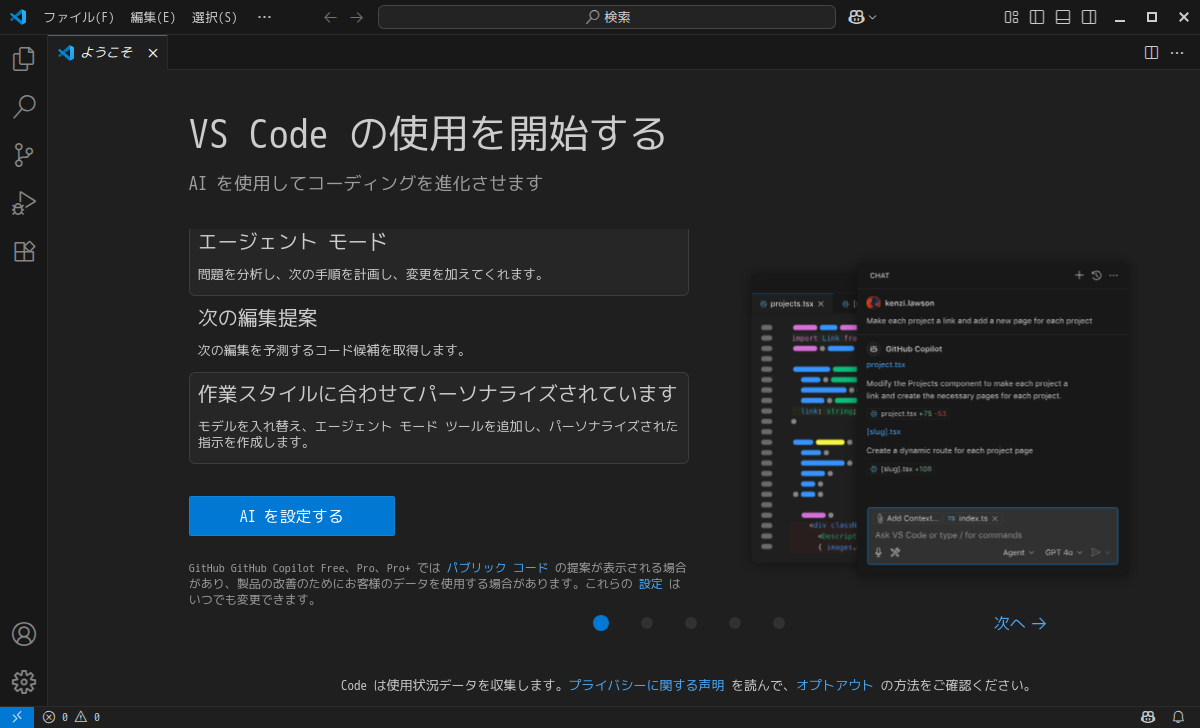Open Copilot status icon in status bar
The height and width of the screenshot is (728, 1200).
(x=1149, y=717)
